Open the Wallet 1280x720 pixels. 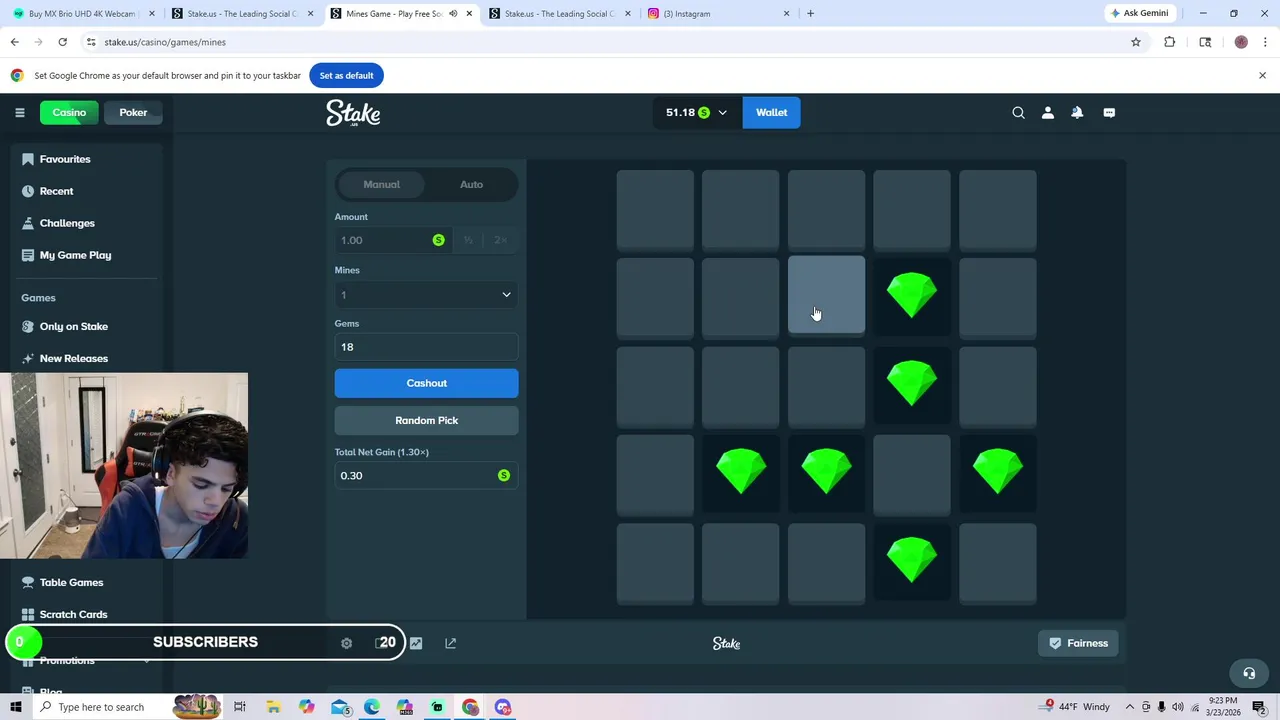click(771, 112)
